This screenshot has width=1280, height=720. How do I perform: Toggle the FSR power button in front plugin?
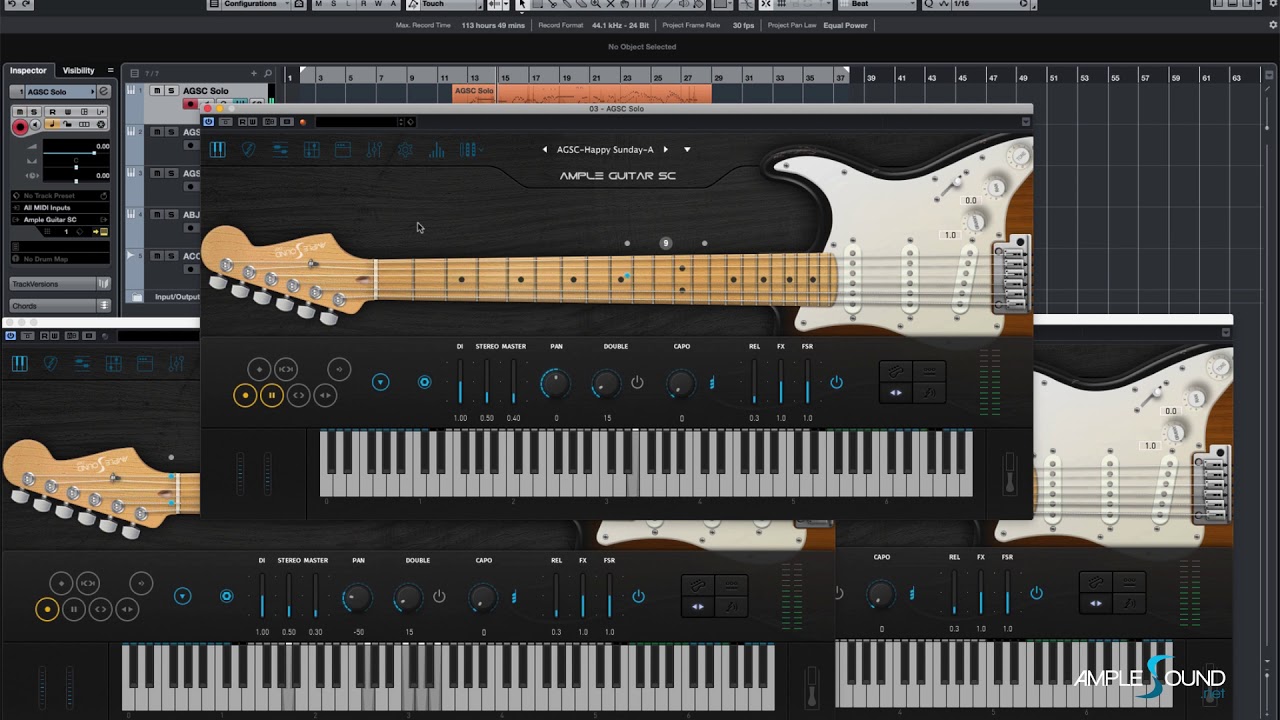click(836, 383)
